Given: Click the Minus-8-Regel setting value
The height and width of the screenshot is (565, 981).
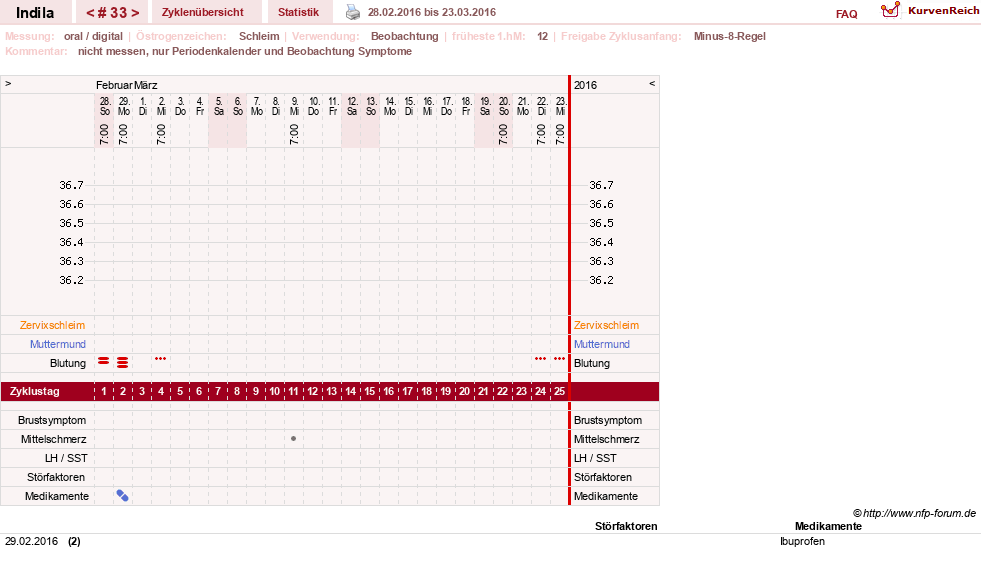Looking at the screenshot, I should 729,36.
